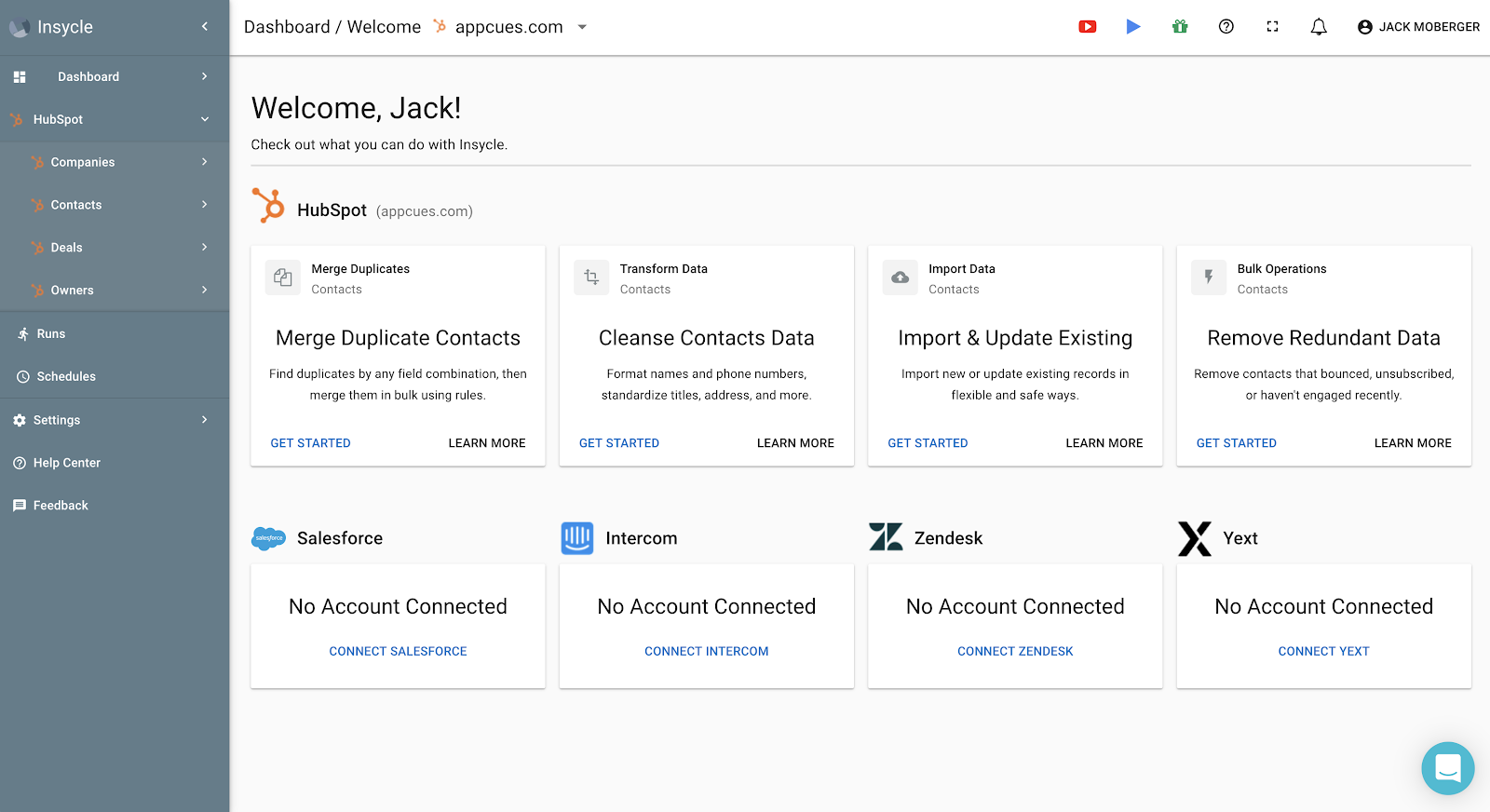
Task: Open the green gift icon
Action: (1180, 27)
